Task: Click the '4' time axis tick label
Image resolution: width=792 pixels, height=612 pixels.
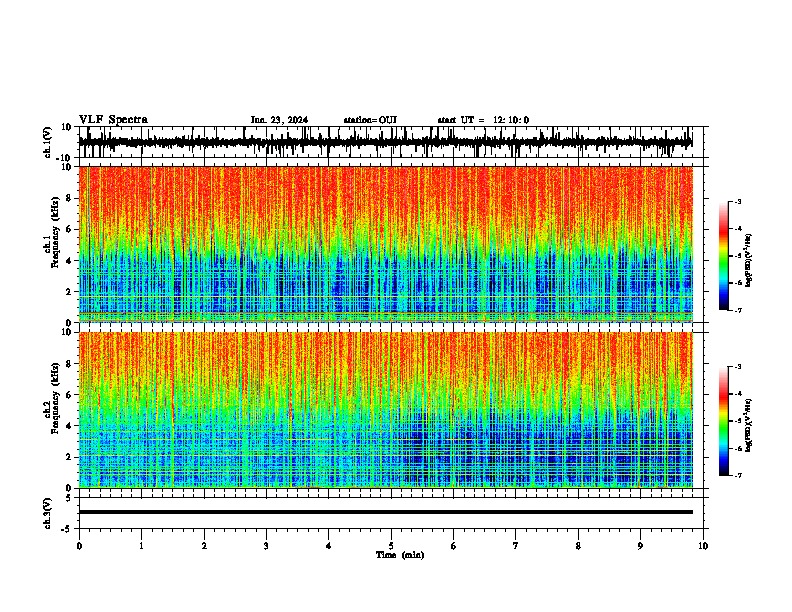Action: point(328,546)
